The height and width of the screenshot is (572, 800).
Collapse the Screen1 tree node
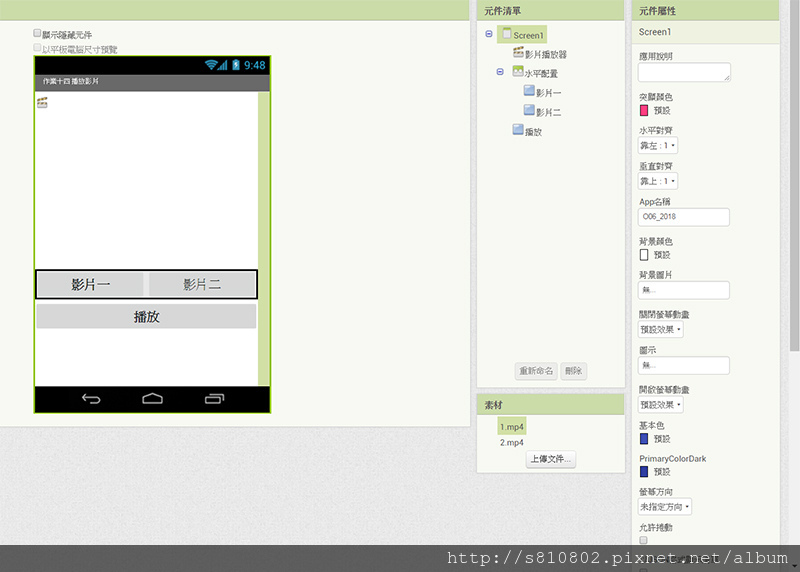coord(489,34)
